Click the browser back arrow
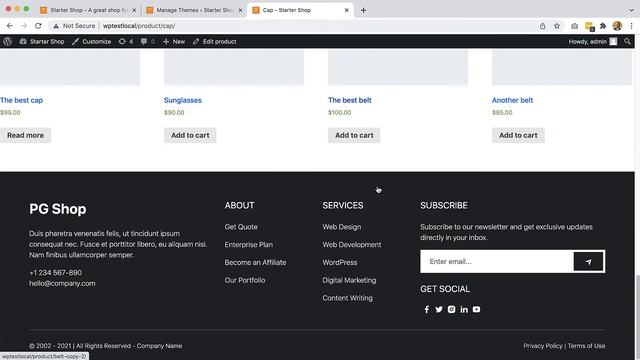The height and width of the screenshot is (360, 640). (x=10, y=26)
